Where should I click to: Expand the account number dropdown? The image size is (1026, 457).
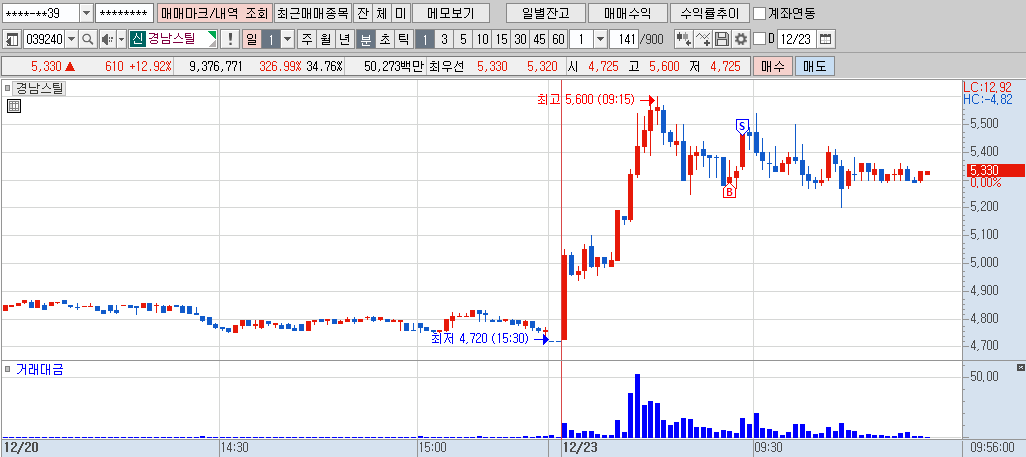coord(86,13)
